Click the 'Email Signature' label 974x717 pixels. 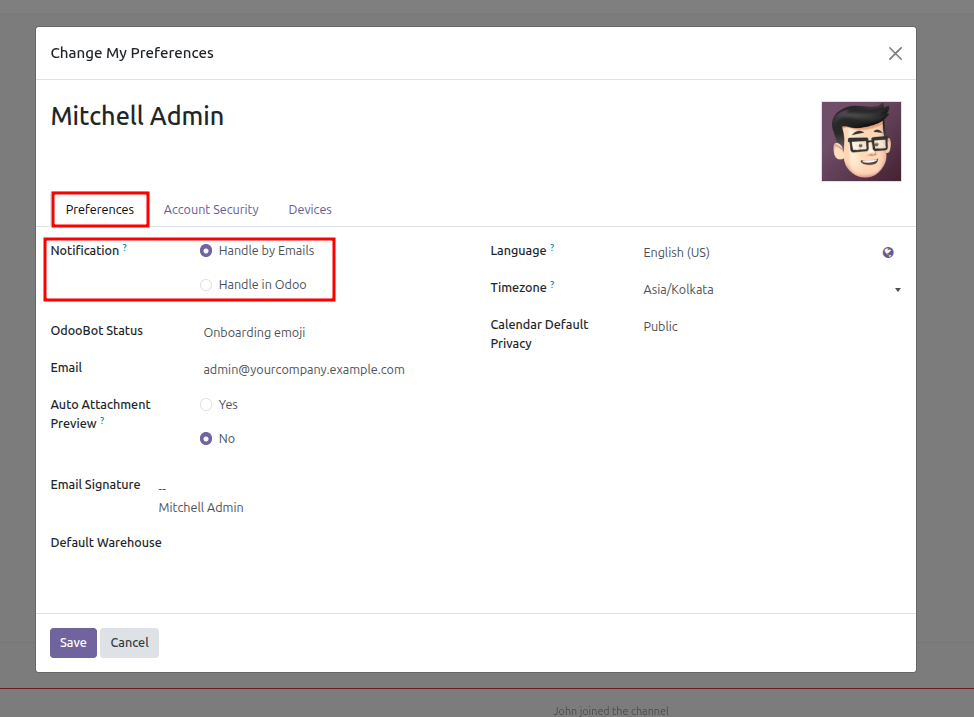tap(96, 485)
